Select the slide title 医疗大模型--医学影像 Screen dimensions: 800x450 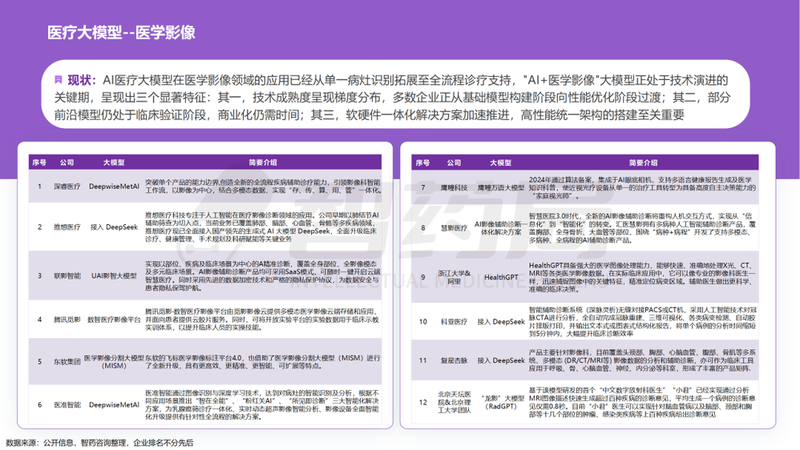(x=121, y=33)
